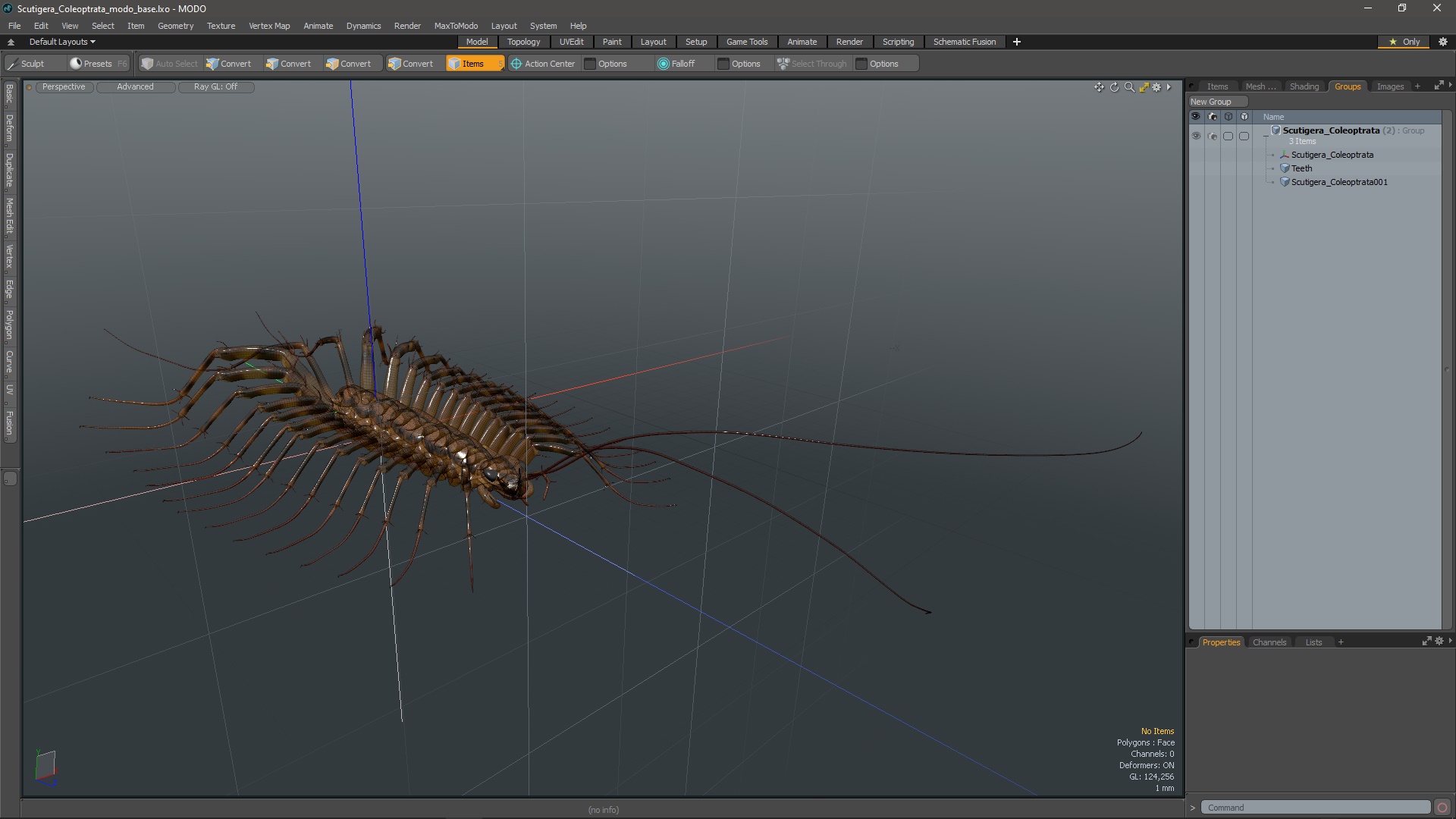1456x819 pixels.
Task: Click the viewport pan (move) icon
Action: tap(1099, 87)
